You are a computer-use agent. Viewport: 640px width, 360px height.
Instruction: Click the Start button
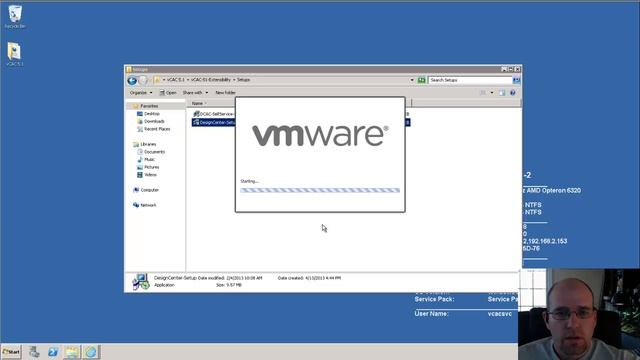(x=11, y=352)
